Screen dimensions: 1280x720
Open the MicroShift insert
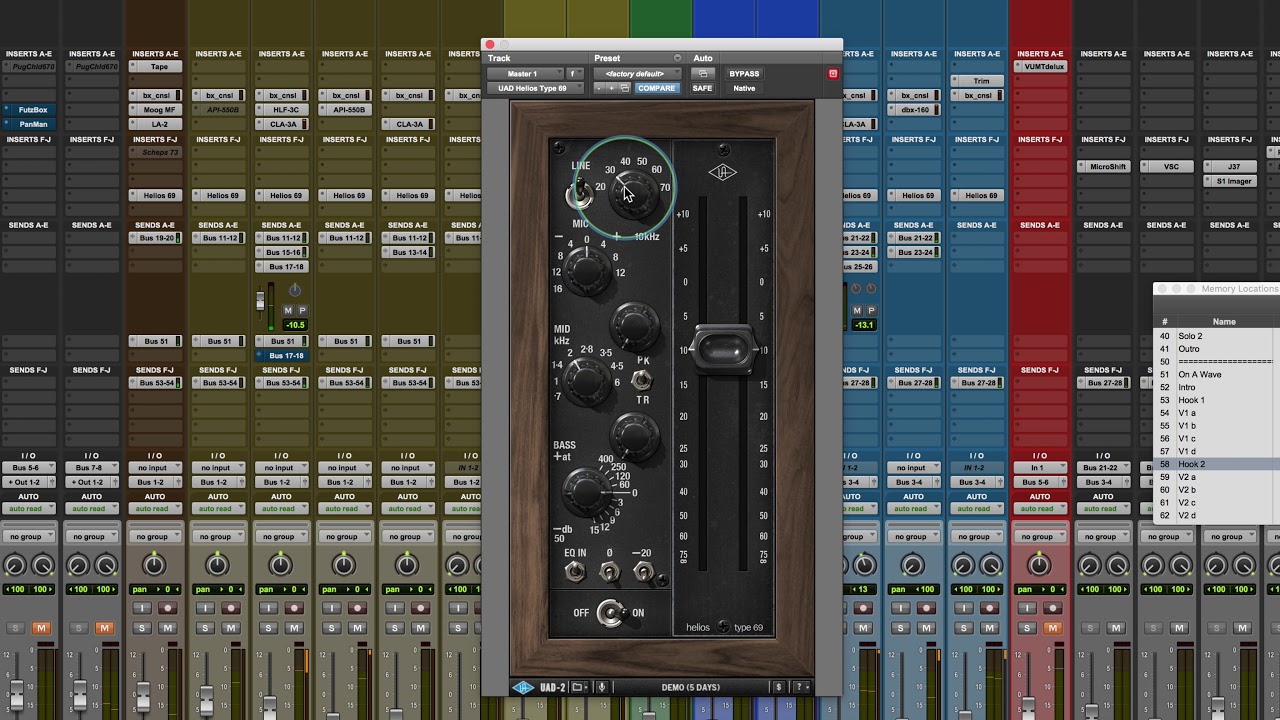coord(1104,167)
